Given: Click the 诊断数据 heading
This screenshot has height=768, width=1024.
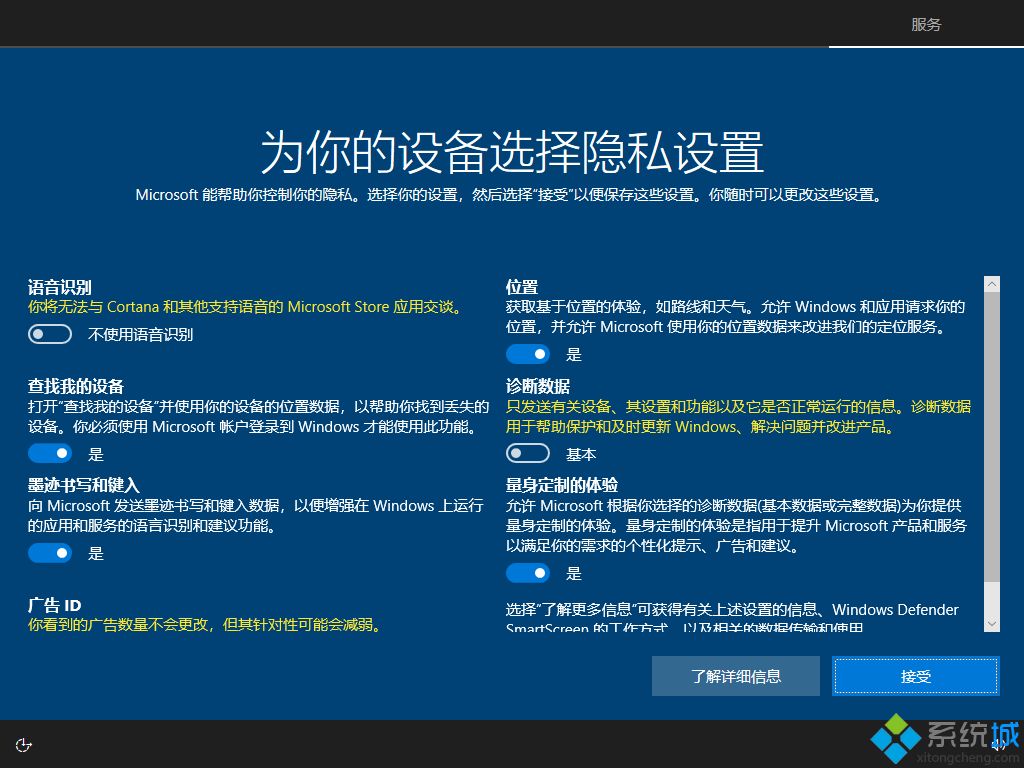Looking at the screenshot, I should tap(537, 386).
